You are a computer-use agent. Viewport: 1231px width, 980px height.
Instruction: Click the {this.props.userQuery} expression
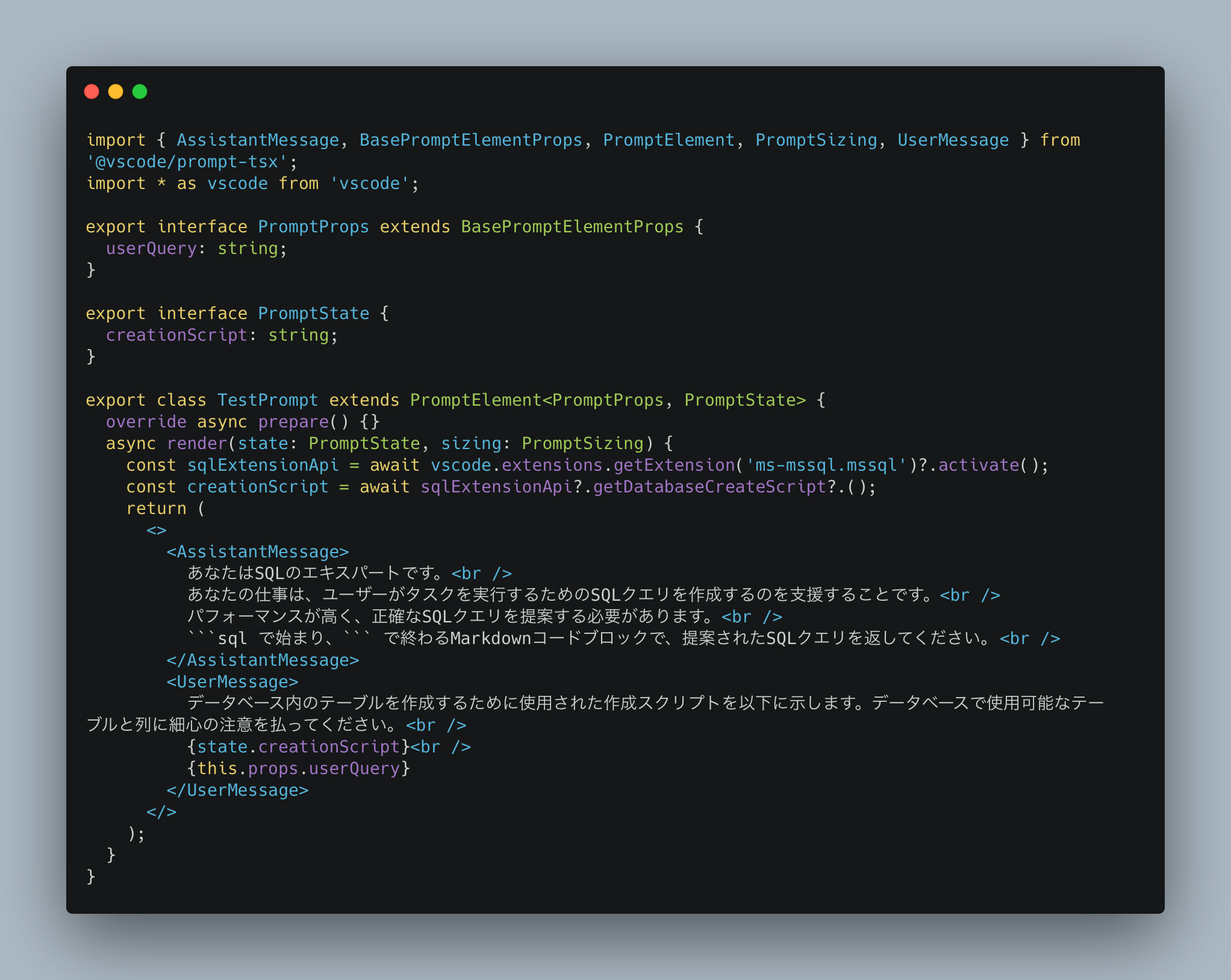pyautogui.click(x=299, y=769)
